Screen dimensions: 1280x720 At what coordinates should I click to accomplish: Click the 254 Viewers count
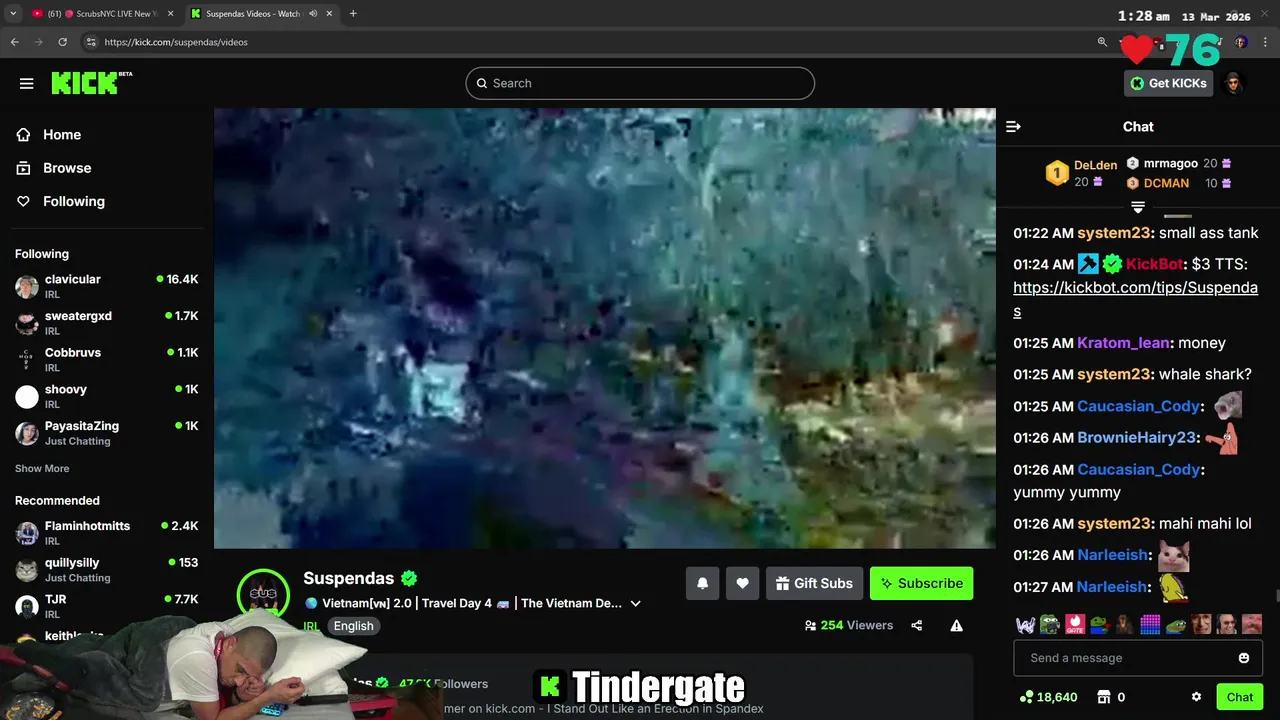point(849,625)
